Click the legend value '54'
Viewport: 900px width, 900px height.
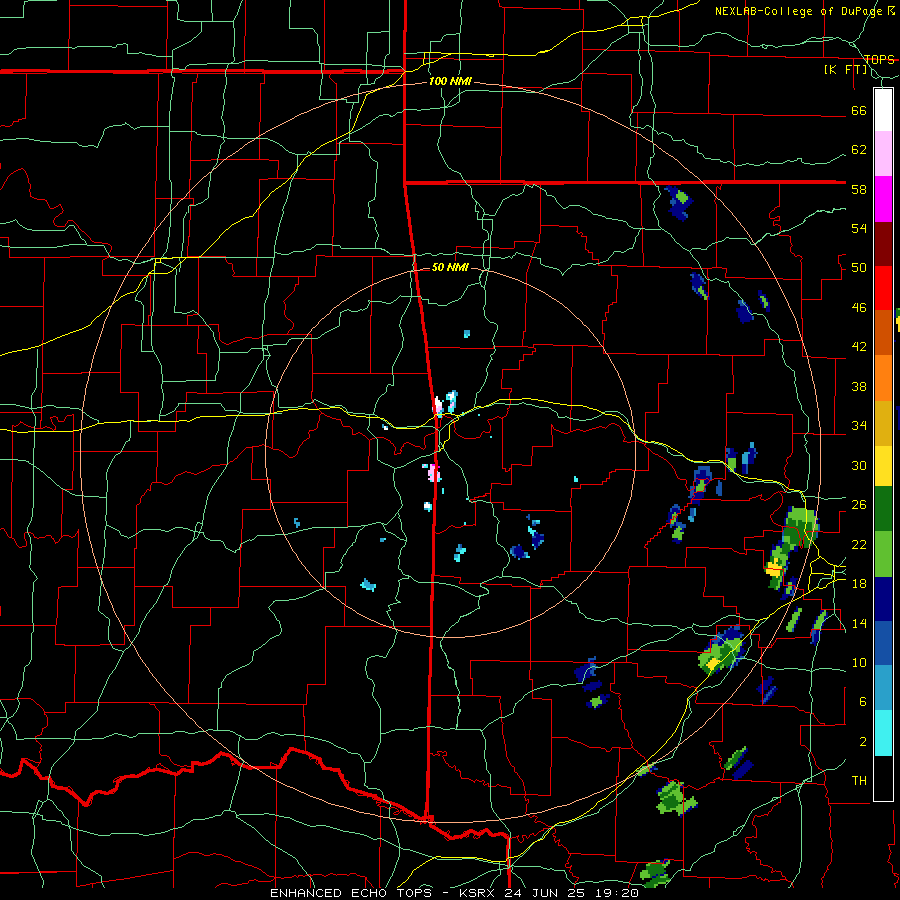tap(859, 228)
